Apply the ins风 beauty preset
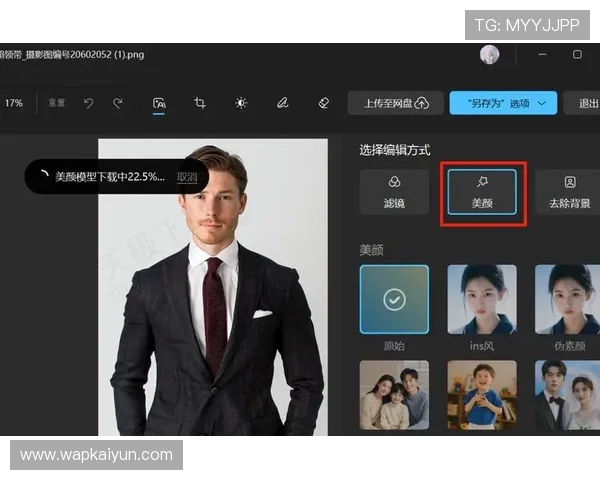 [x=482, y=299]
